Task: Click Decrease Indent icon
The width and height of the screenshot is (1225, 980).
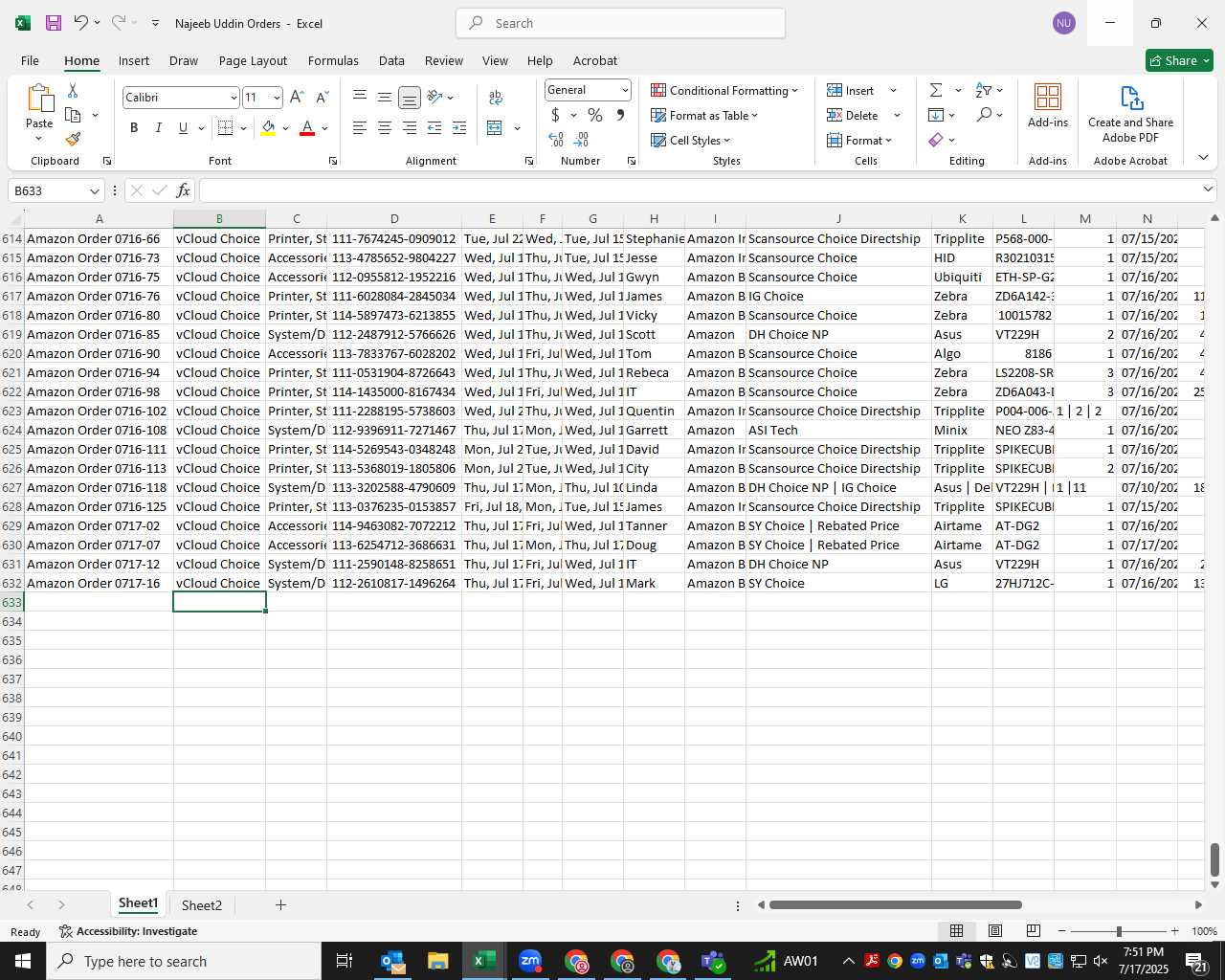Action: click(x=434, y=127)
